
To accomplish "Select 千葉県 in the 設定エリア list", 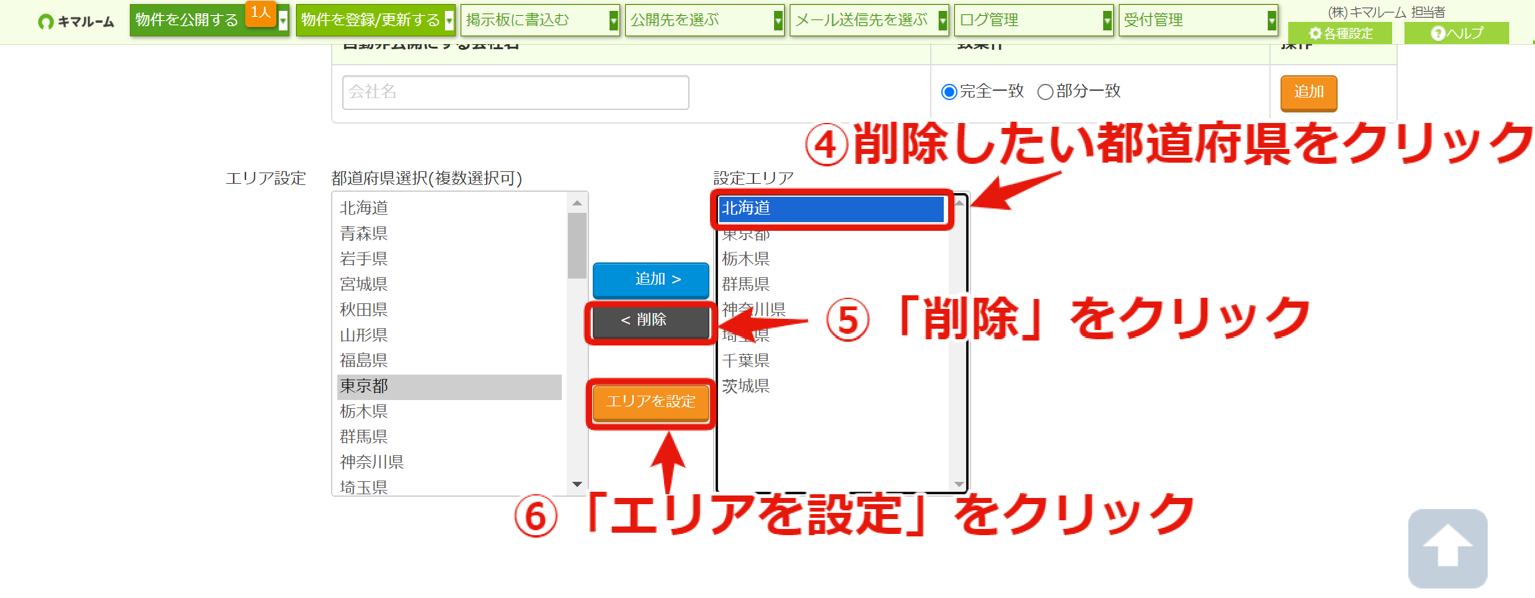I will tap(832, 361).
